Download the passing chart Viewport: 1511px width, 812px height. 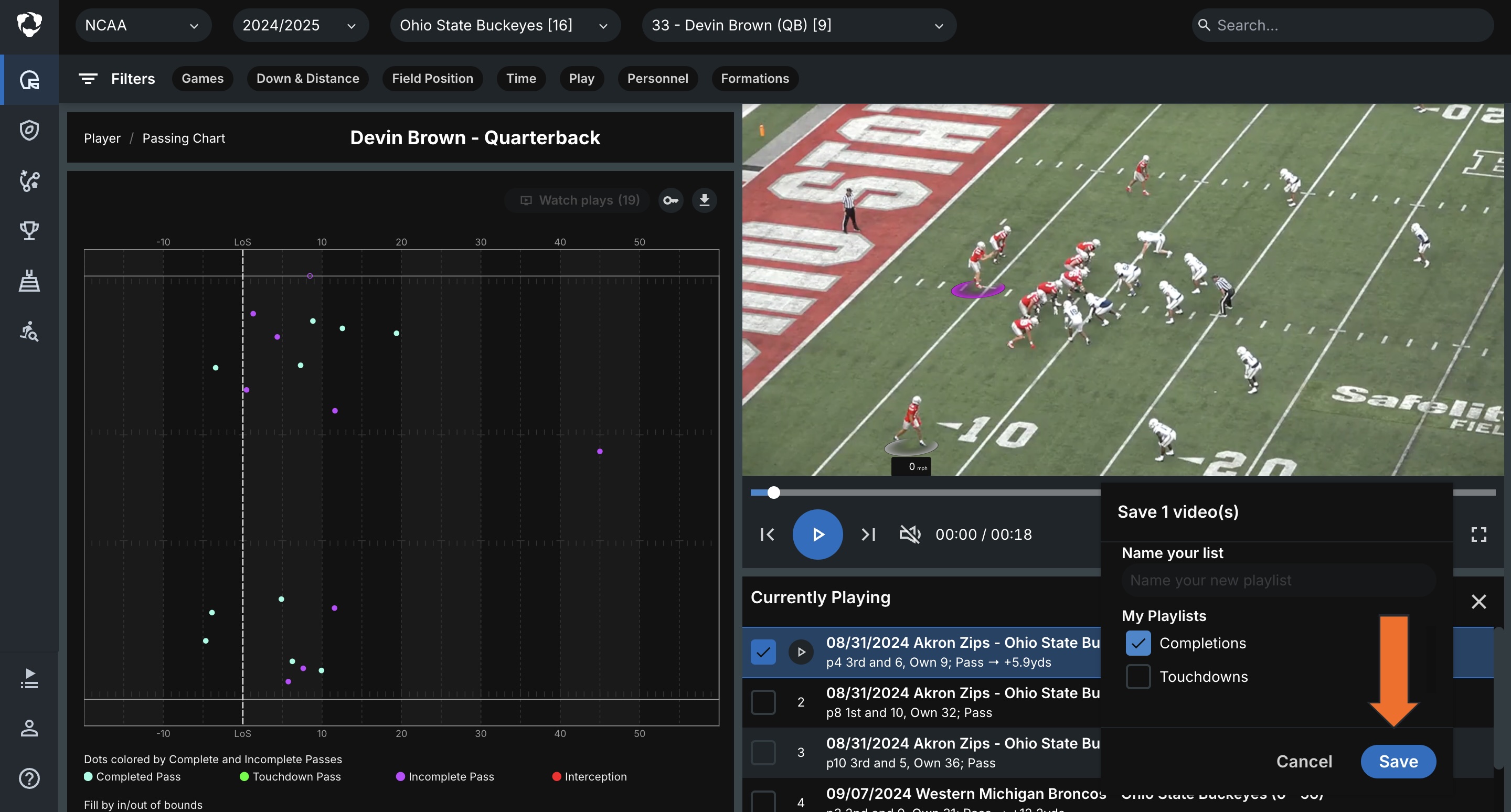704,200
